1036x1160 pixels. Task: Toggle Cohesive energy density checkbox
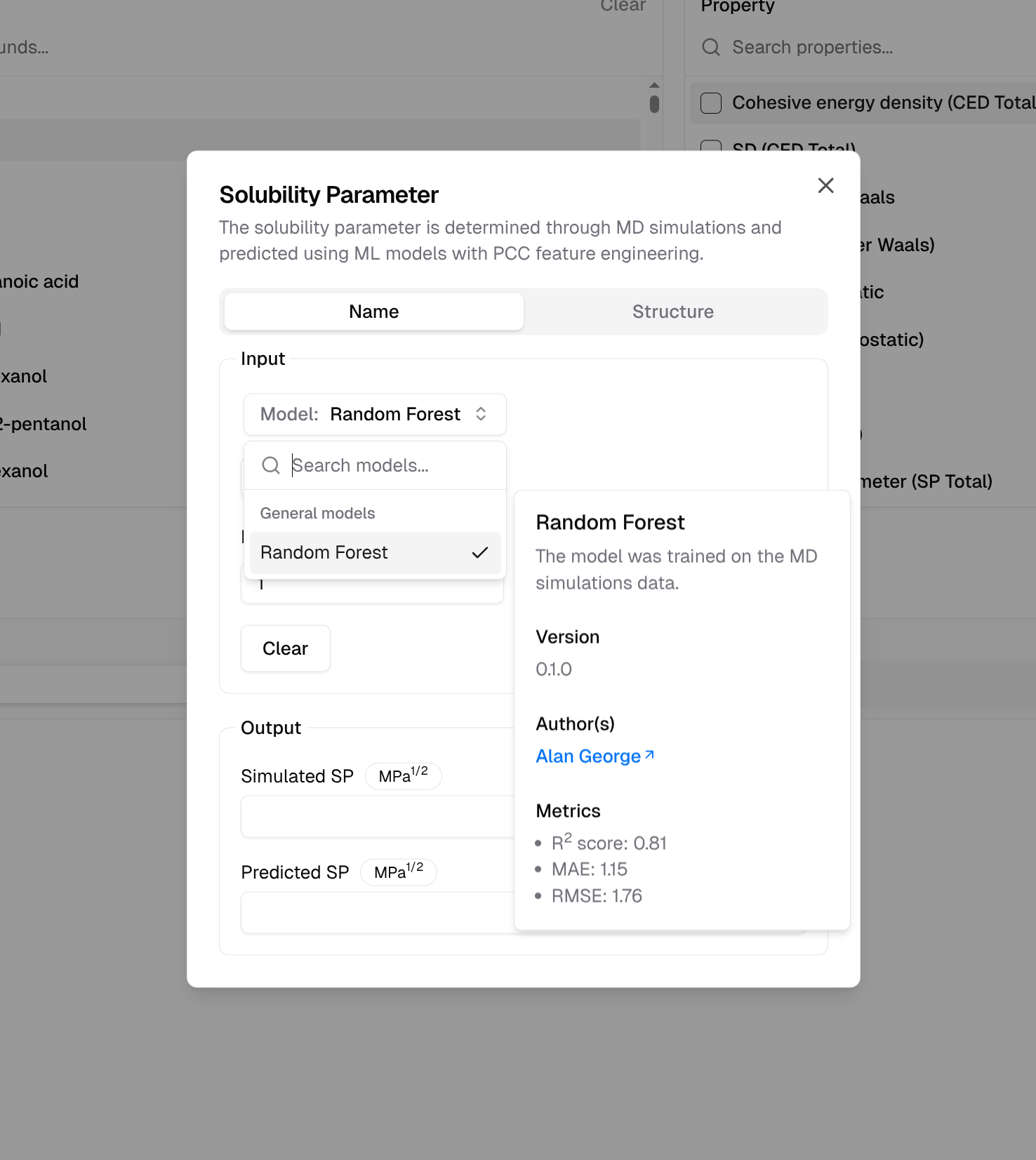point(711,103)
